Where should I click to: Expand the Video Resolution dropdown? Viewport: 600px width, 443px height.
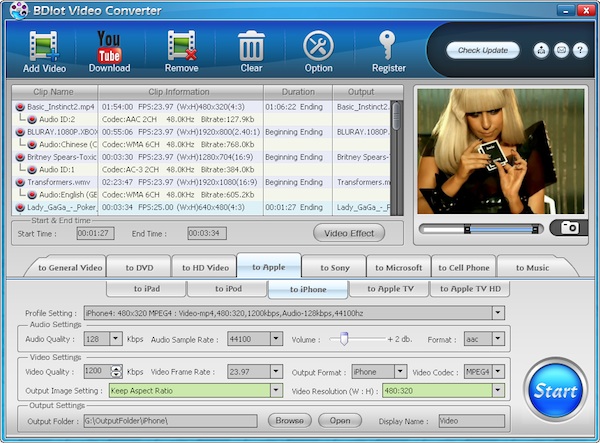coord(498,391)
